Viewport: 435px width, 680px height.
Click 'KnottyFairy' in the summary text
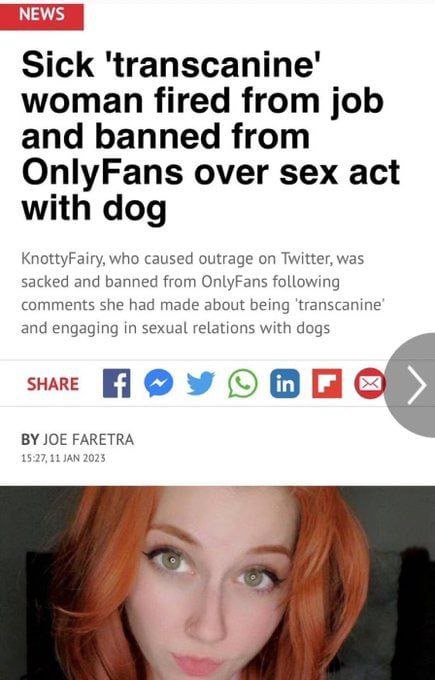point(62,259)
